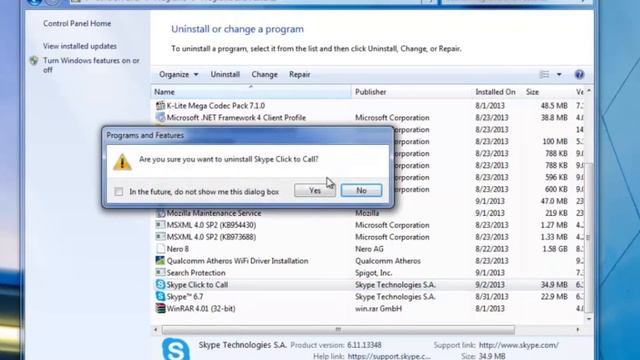Select the Skype 6.7 icon

[x=160, y=296]
